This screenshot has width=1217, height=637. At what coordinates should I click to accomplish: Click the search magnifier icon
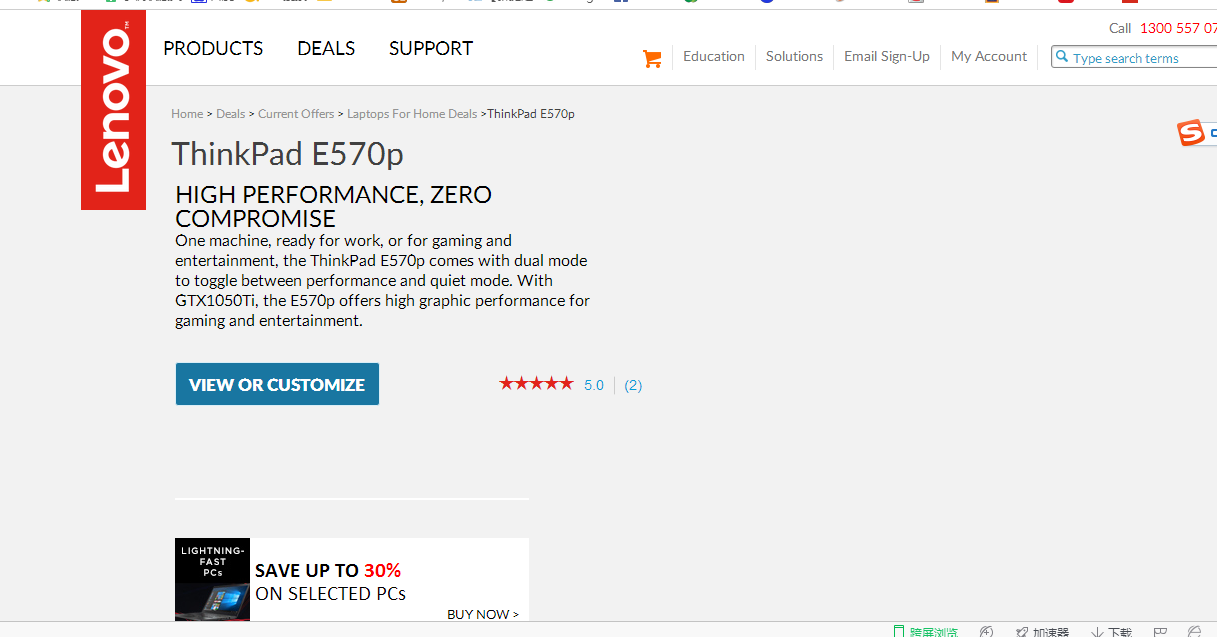(1062, 57)
